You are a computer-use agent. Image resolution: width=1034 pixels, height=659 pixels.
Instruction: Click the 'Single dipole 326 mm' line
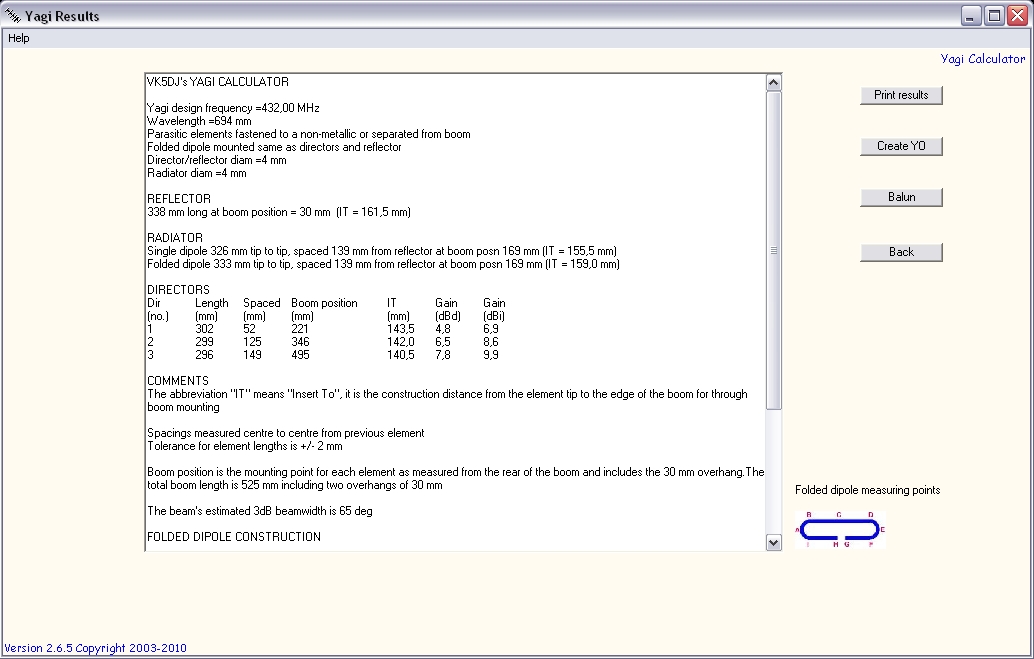coord(382,251)
